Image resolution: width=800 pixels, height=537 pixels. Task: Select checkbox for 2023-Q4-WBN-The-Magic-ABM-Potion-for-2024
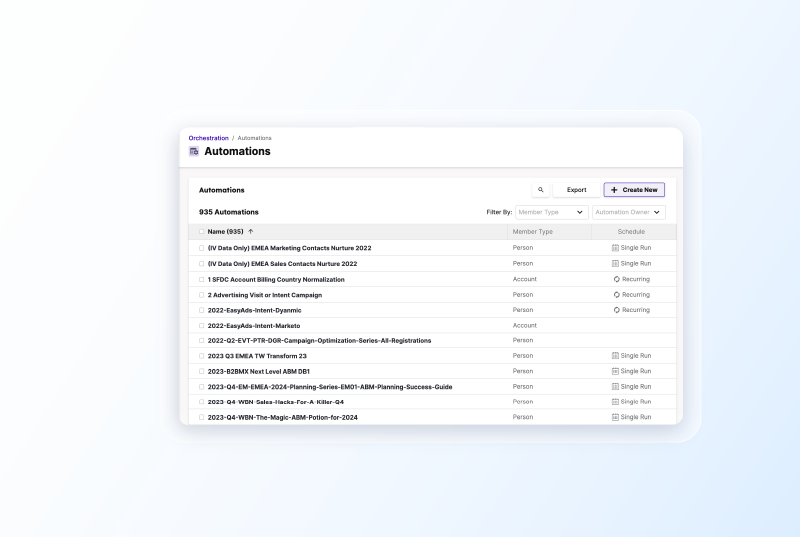[202, 417]
